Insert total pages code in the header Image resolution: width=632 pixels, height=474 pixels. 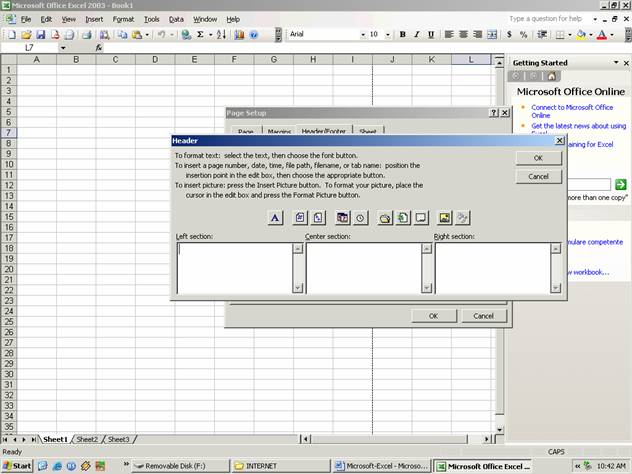click(318, 218)
